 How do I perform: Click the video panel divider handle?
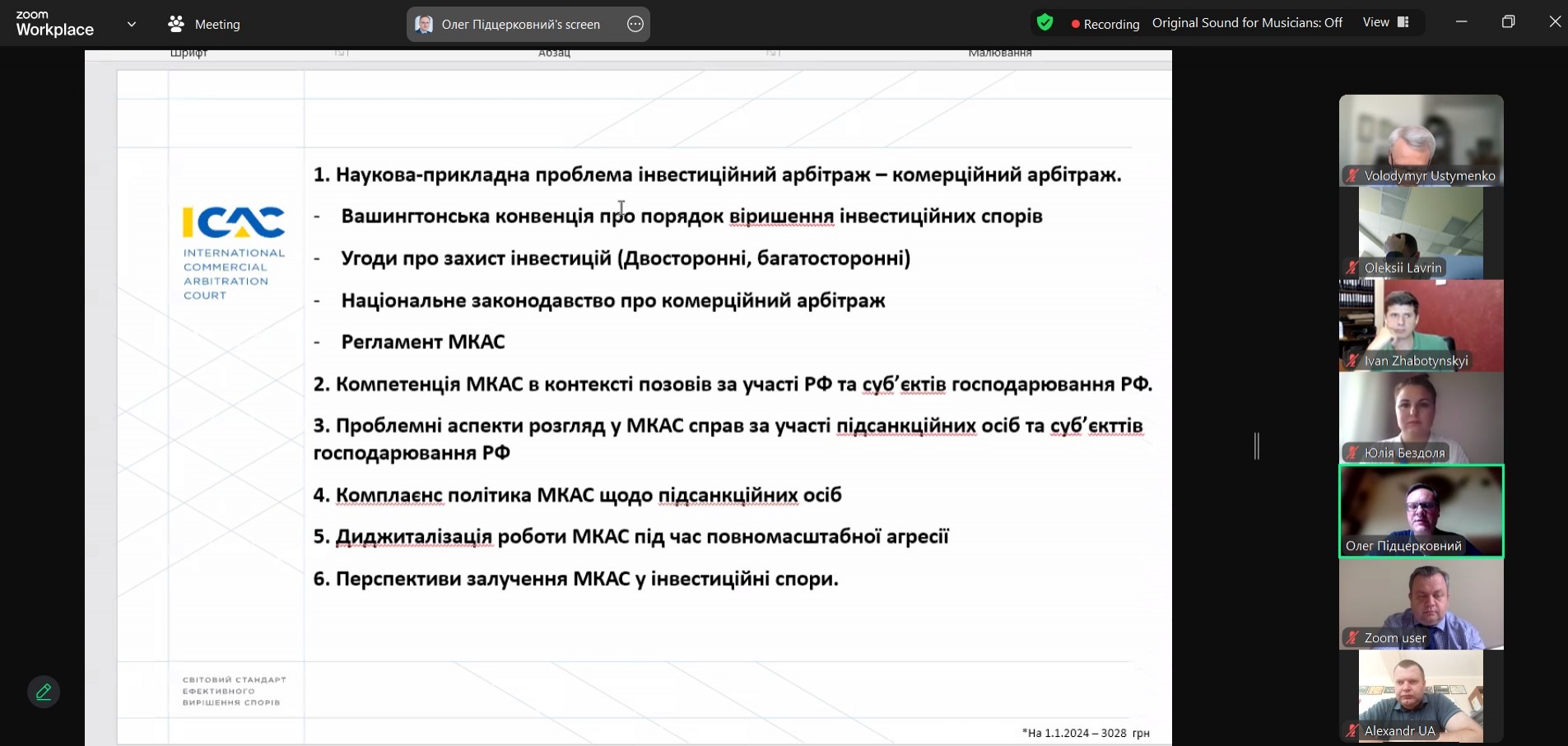1256,446
